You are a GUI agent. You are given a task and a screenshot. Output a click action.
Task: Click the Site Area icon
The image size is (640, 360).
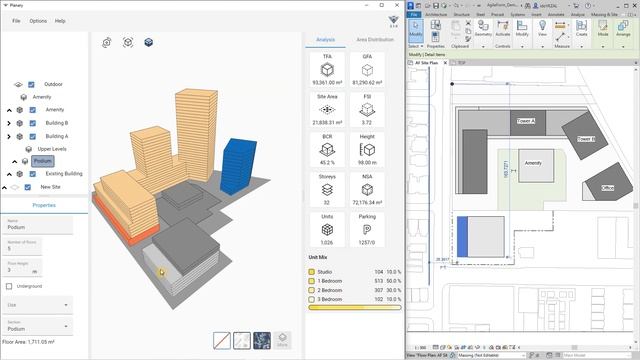(327, 109)
